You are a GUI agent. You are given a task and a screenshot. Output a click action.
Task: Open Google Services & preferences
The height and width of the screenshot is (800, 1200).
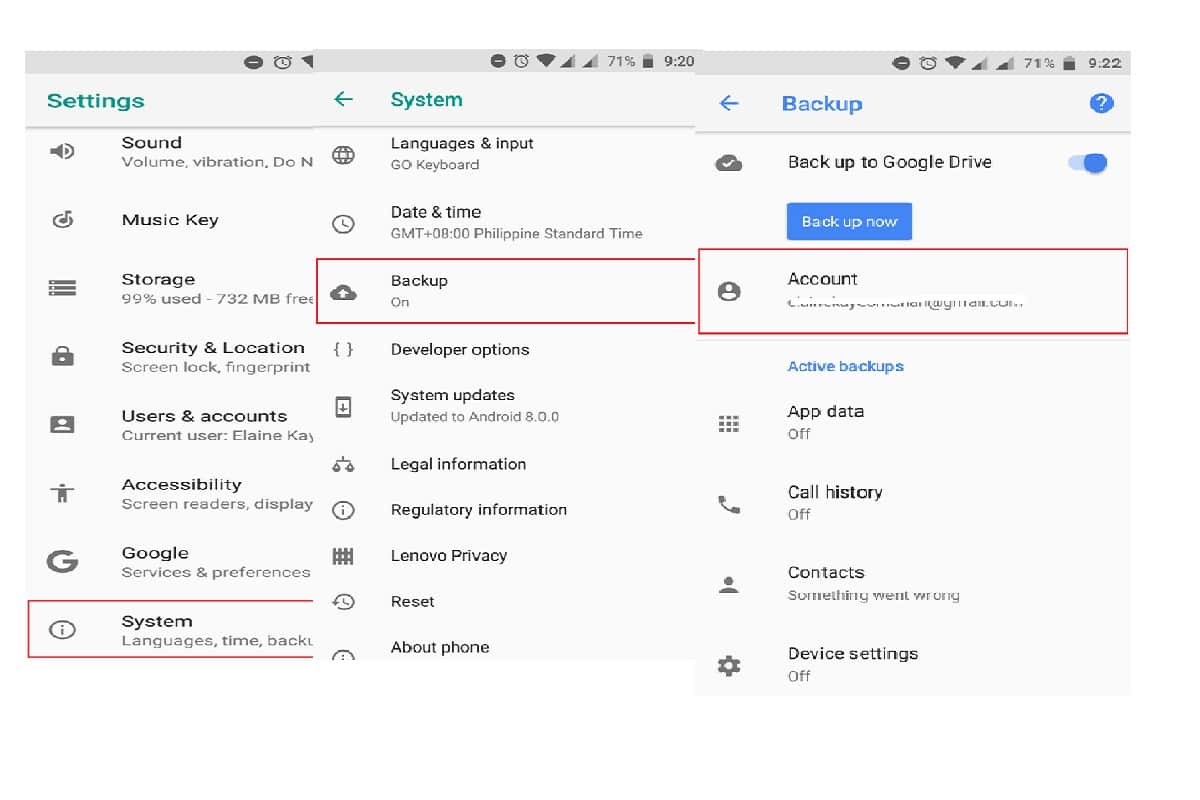pos(169,562)
